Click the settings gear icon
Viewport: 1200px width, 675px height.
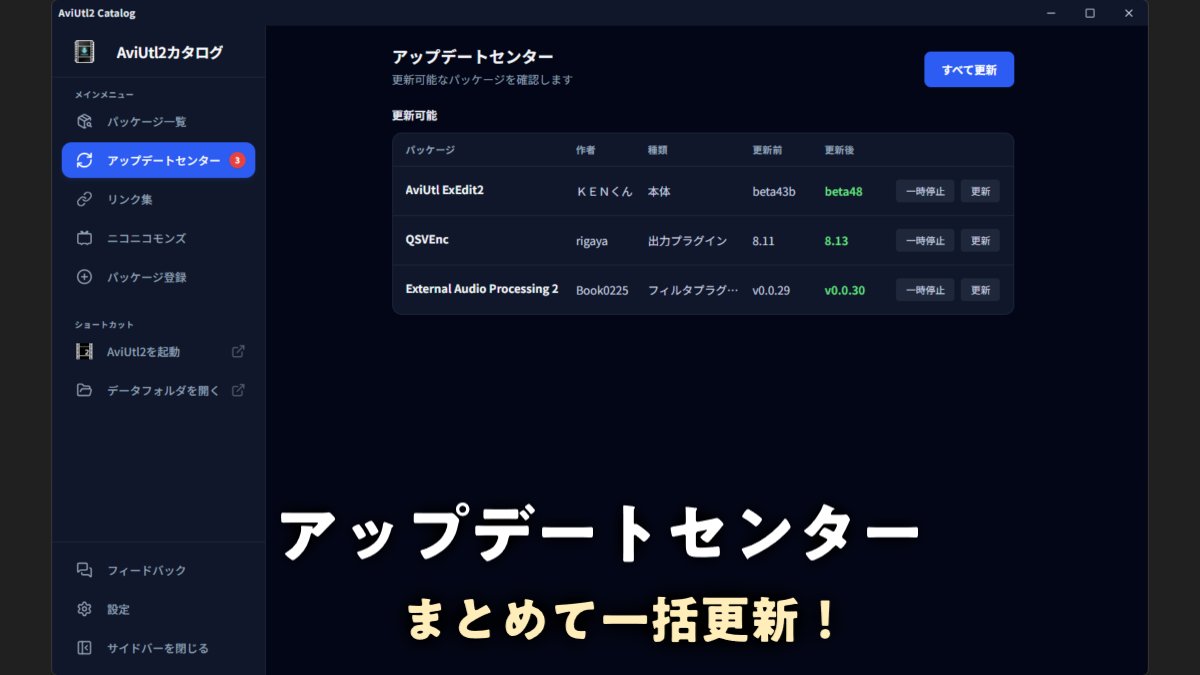click(85, 609)
